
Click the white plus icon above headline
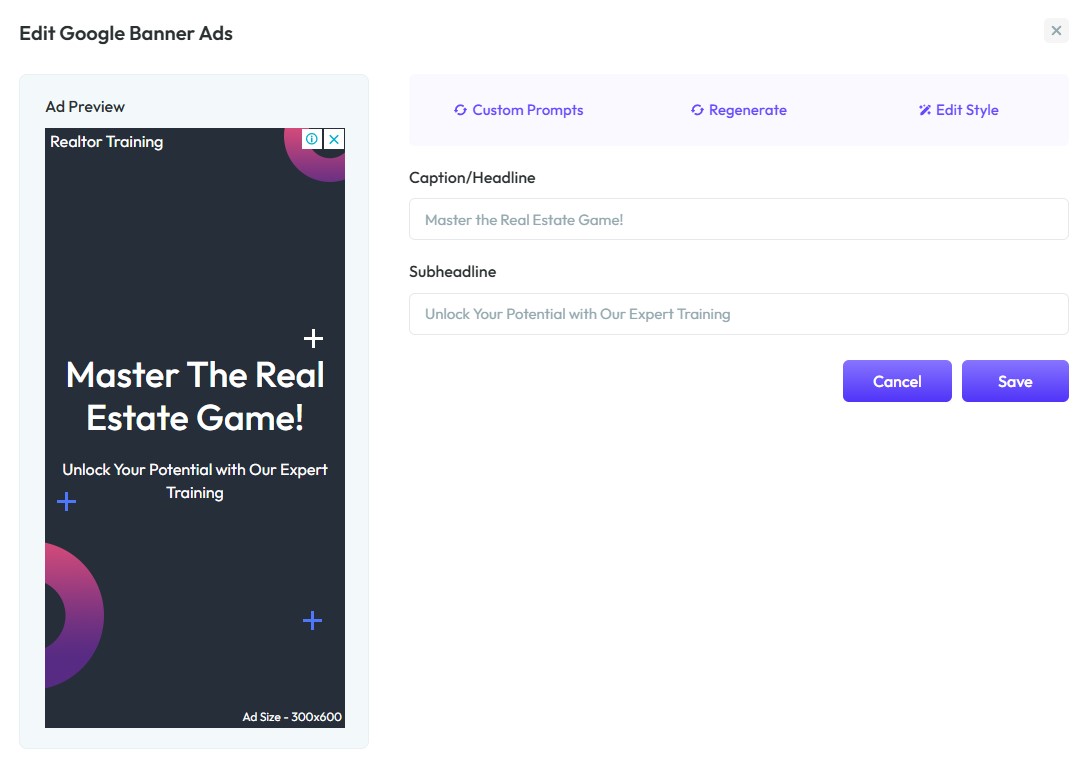click(x=313, y=338)
